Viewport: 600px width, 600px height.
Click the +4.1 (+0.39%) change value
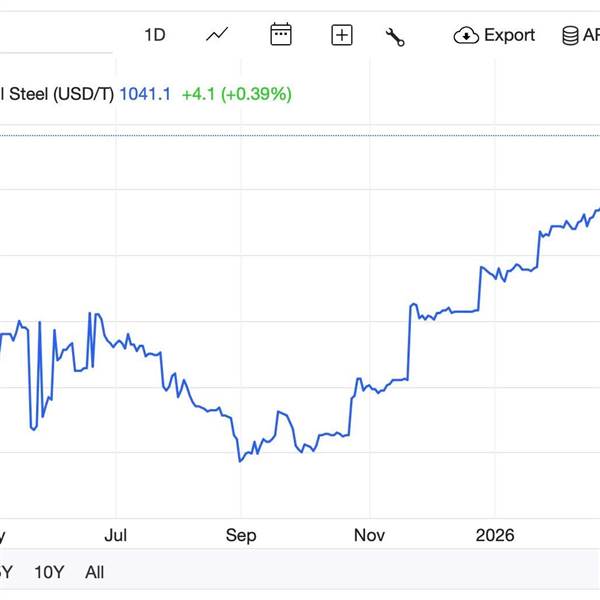(237, 94)
